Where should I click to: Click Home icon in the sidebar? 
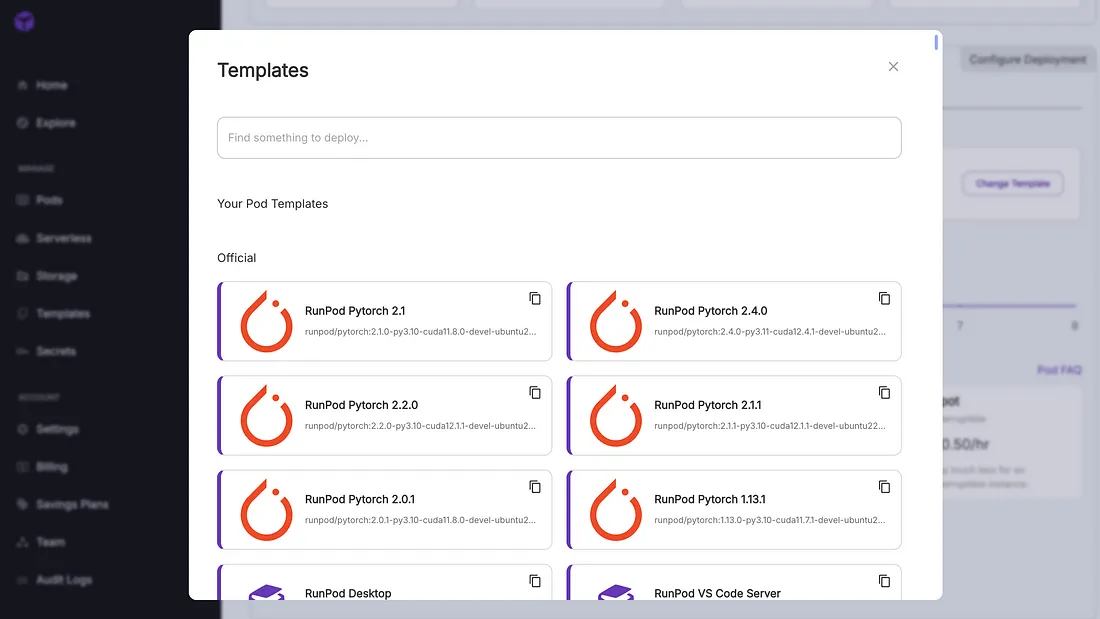point(22,85)
